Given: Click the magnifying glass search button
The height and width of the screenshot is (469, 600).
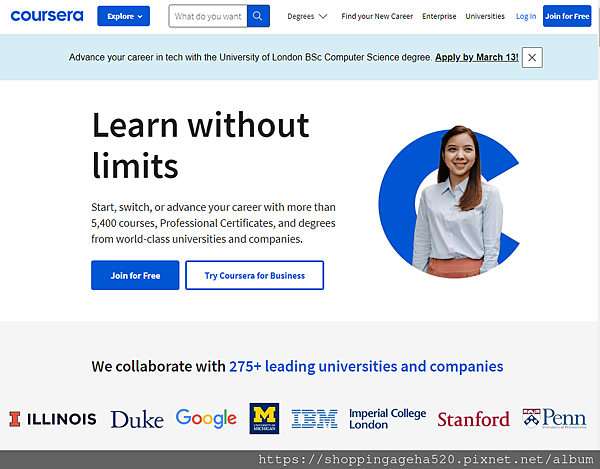Looking at the screenshot, I should click(x=258, y=16).
